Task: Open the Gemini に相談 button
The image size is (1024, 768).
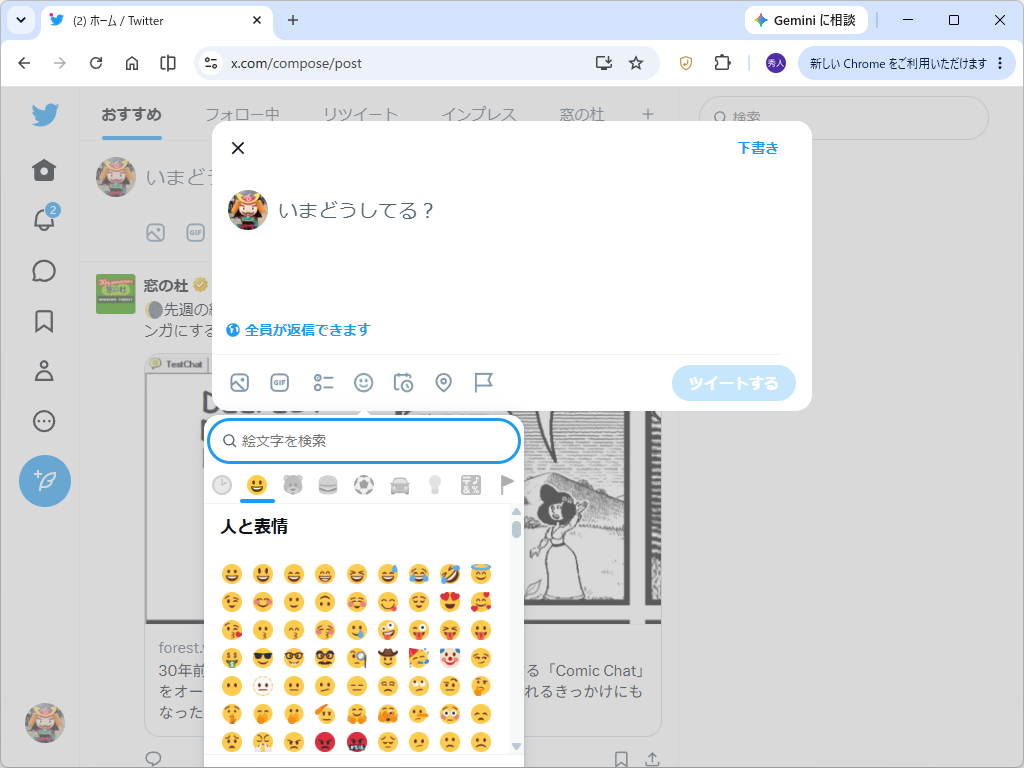Action: point(806,20)
